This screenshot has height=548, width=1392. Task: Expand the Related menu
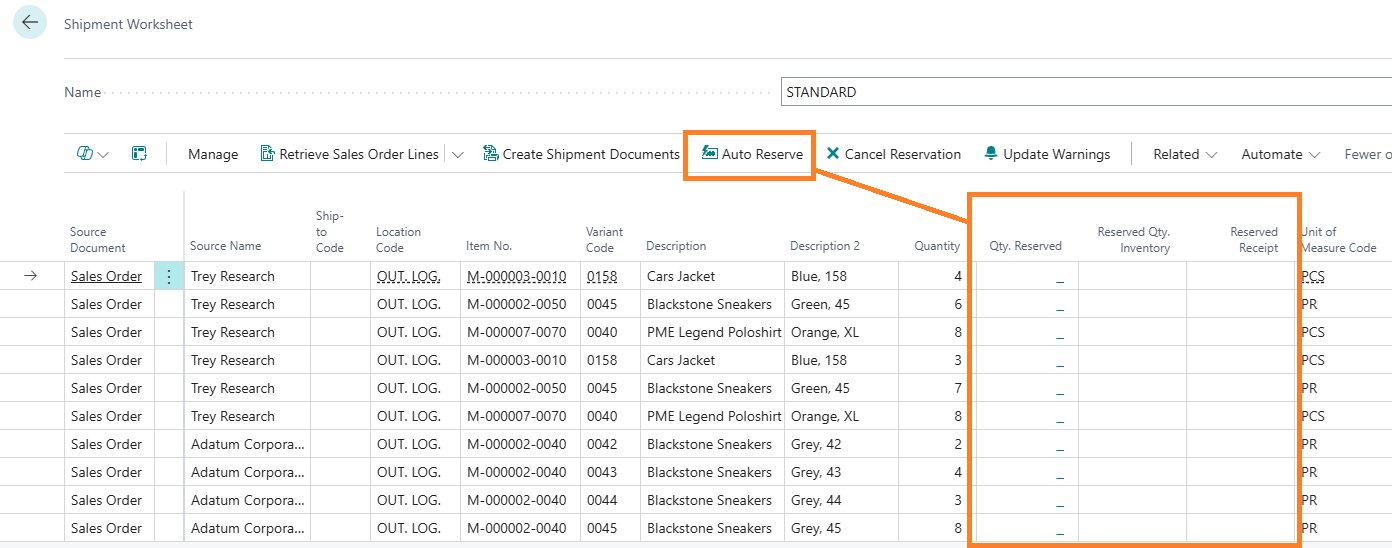(1185, 154)
